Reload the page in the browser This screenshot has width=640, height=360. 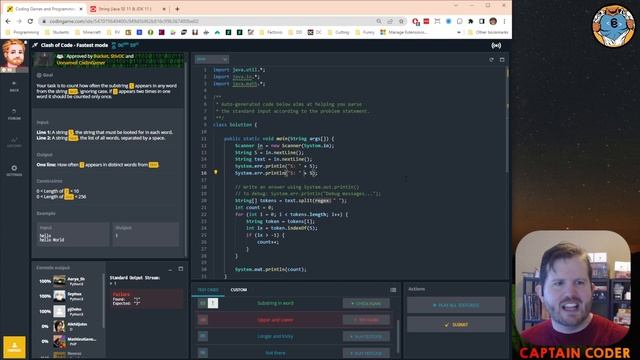[x=30, y=21]
